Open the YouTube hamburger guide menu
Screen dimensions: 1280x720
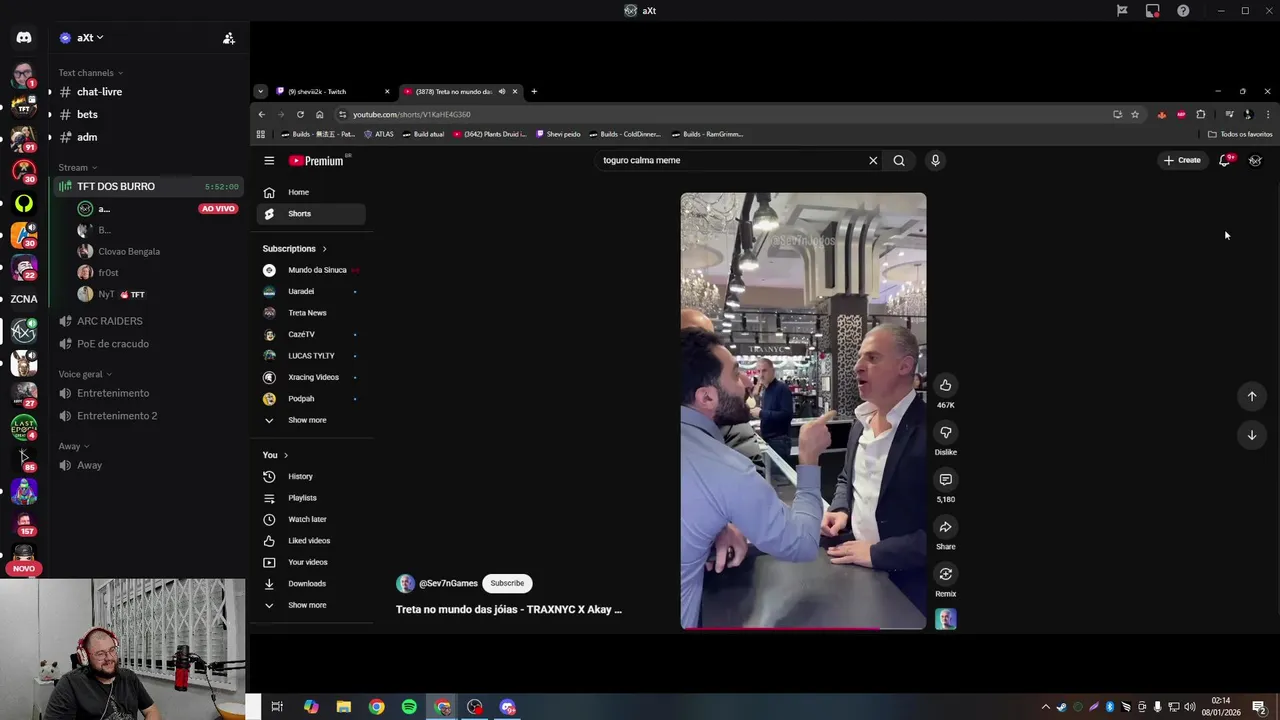point(269,160)
